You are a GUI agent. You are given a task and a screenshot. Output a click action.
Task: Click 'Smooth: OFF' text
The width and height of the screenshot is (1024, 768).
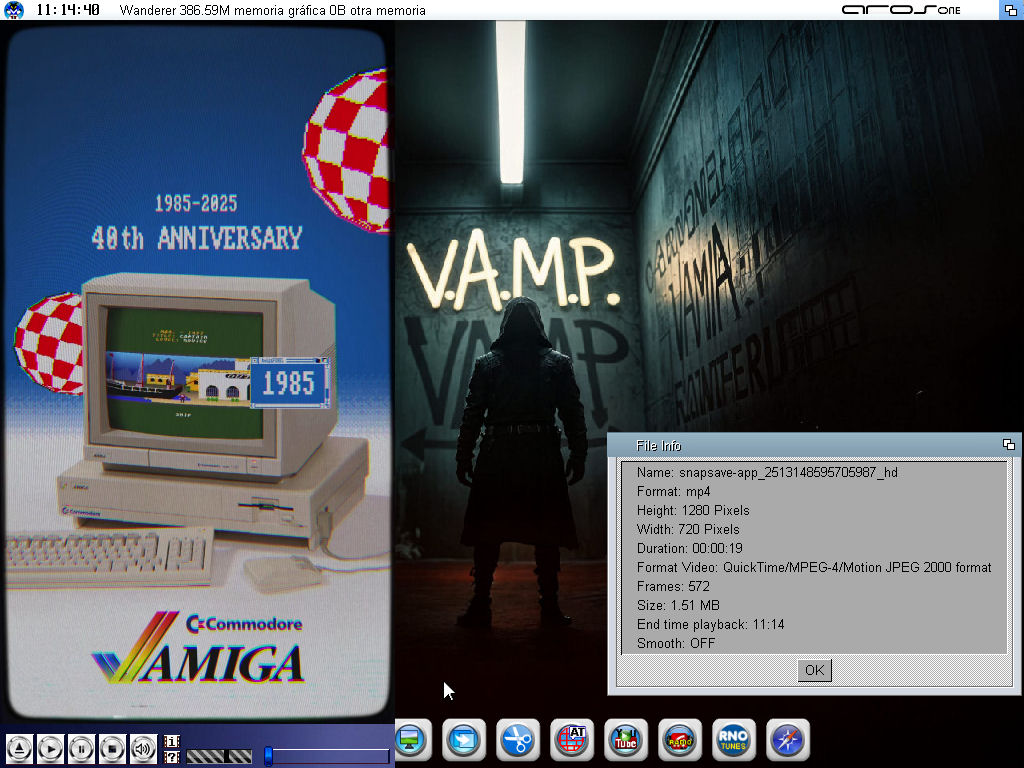point(676,643)
